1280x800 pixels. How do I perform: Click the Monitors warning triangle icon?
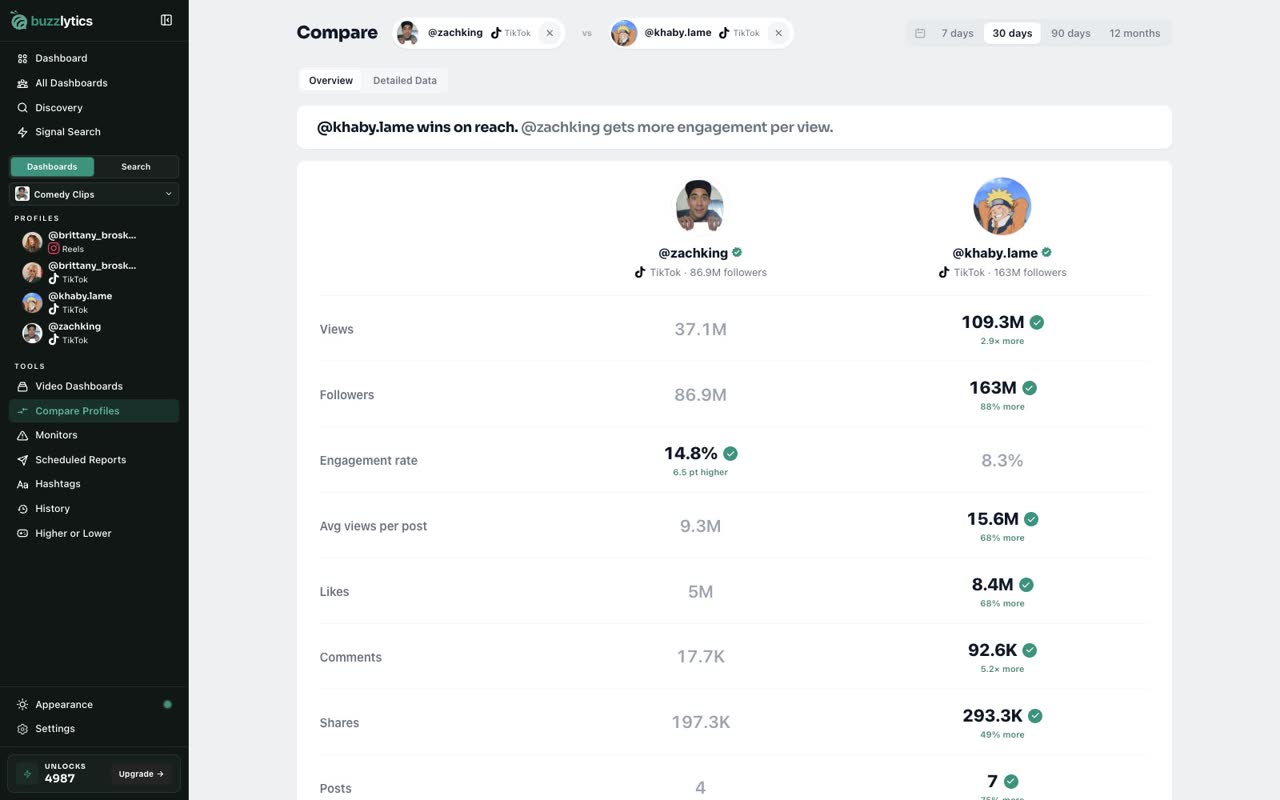tap(22, 435)
